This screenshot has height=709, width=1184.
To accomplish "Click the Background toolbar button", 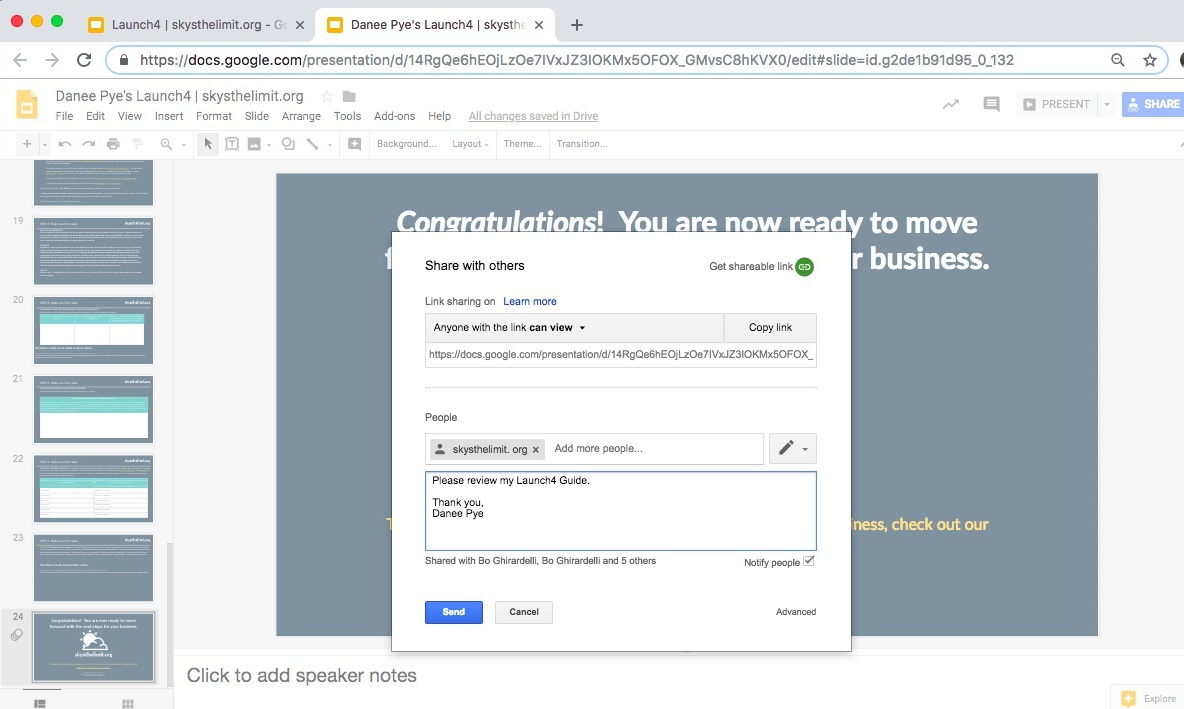I will [x=406, y=143].
